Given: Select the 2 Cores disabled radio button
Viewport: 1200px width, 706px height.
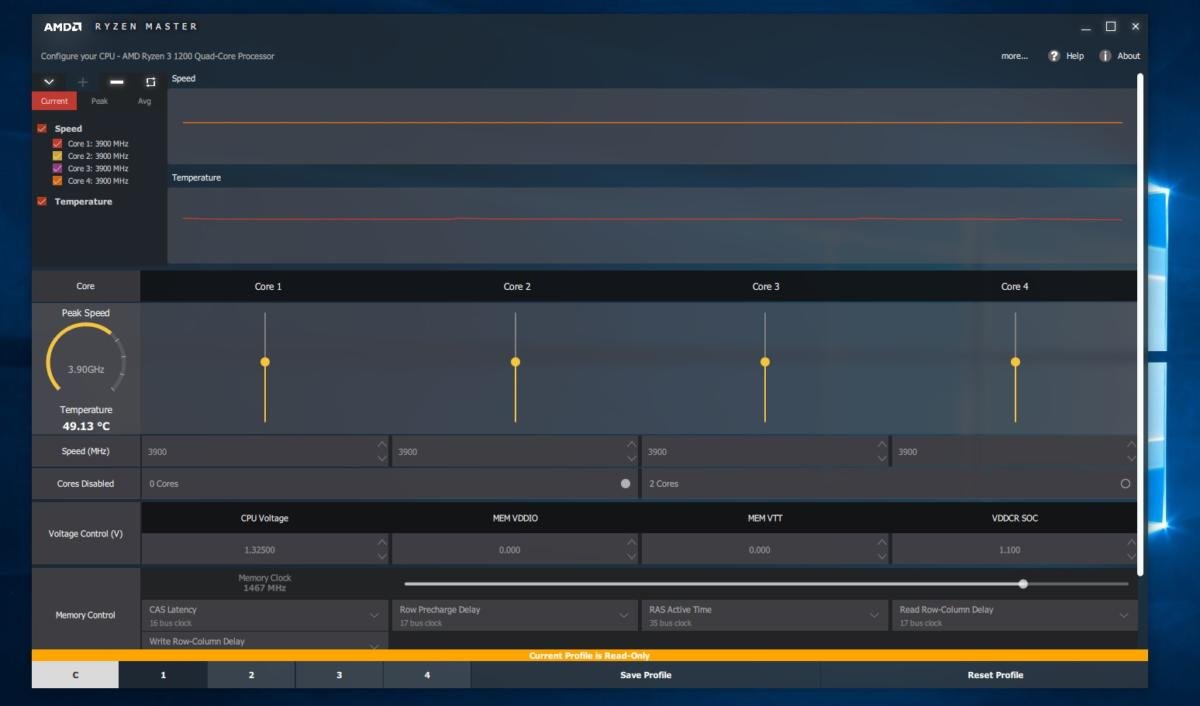Looking at the screenshot, I should 1125,483.
